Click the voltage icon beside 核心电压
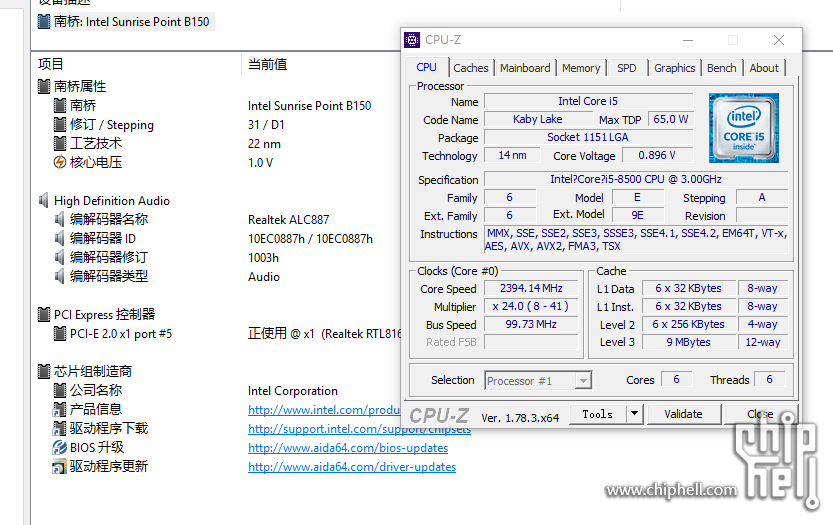The width and height of the screenshot is (833, 525). click(60, 162)
